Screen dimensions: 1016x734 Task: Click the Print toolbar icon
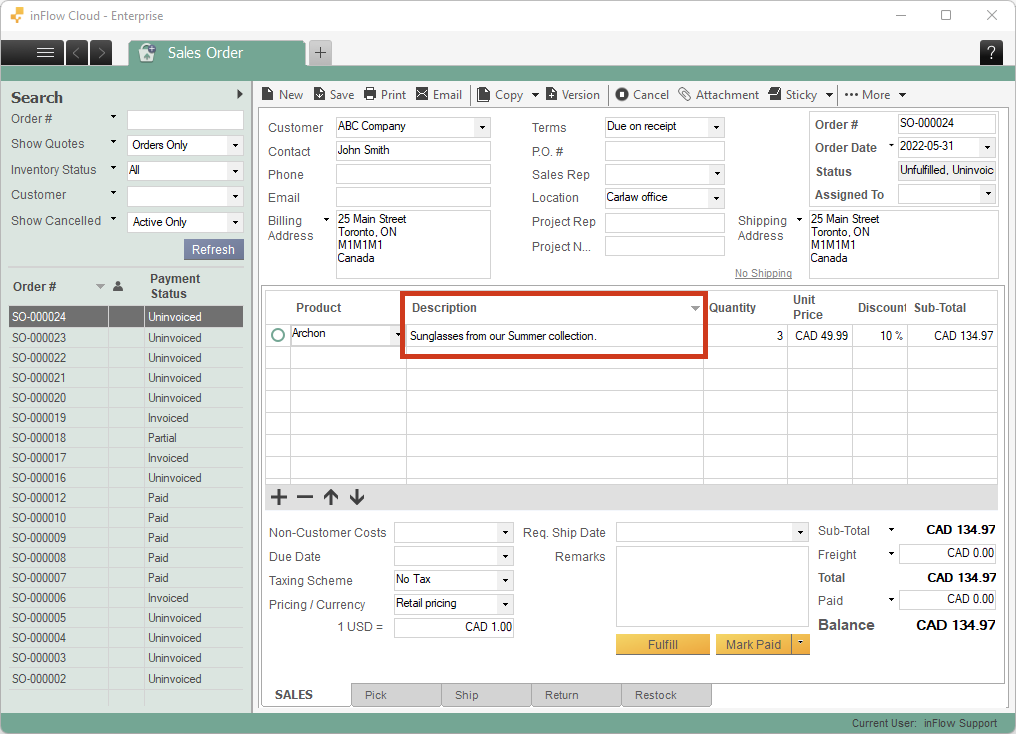(x=370, y=95)
